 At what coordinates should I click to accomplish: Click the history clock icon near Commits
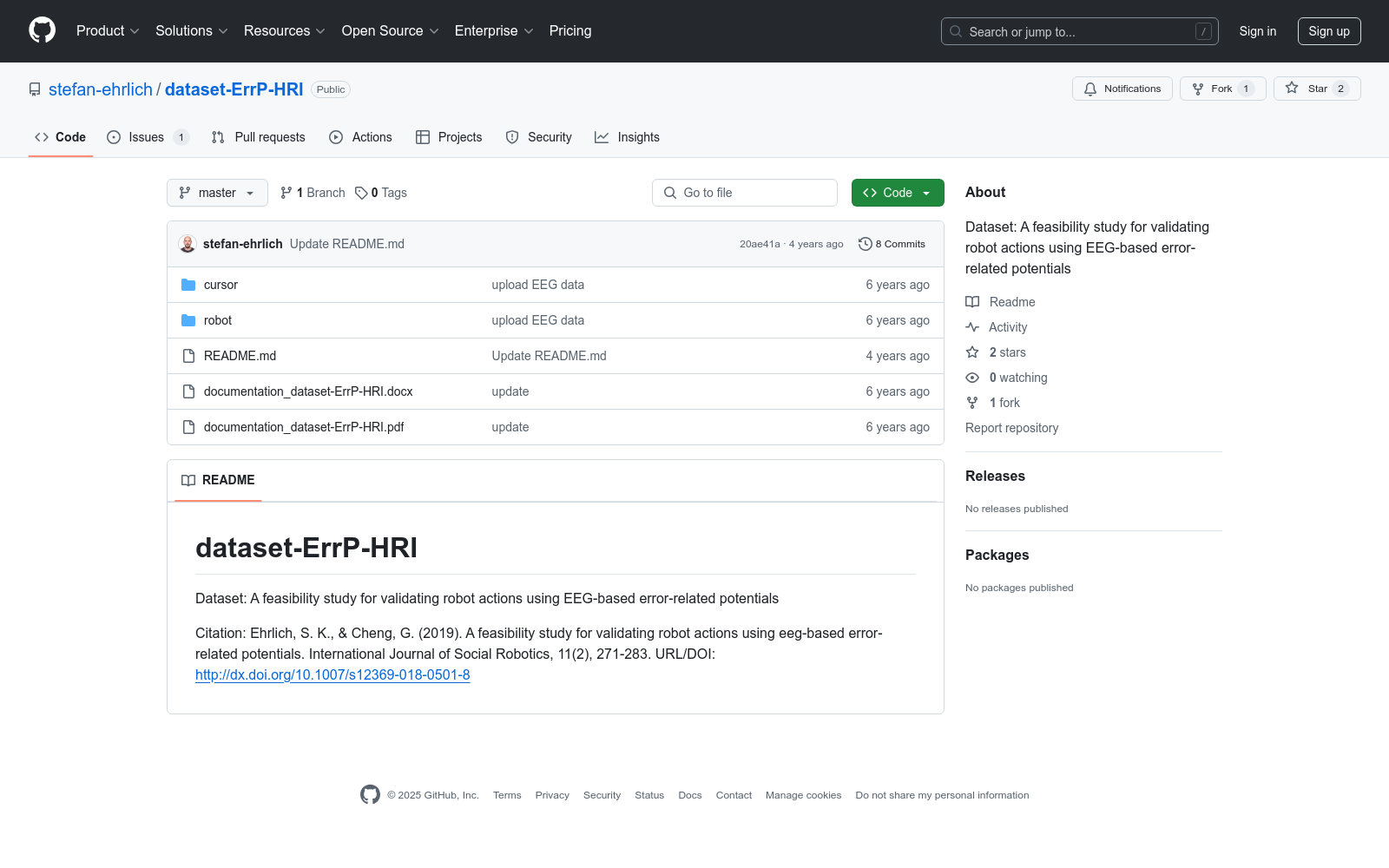click(865, 244)
